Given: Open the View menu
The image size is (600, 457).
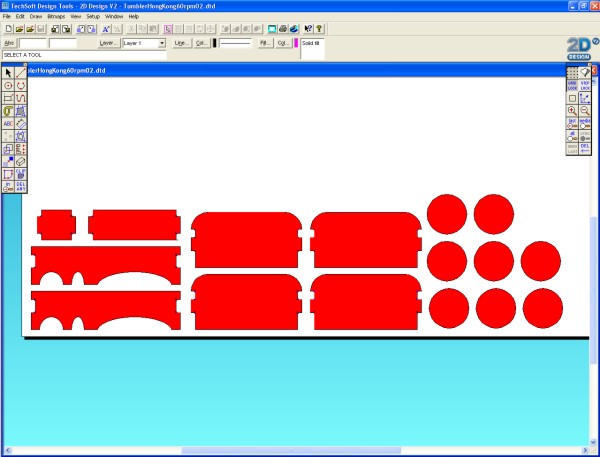Looking at the screenshot, I should pyautogui.click(x=75, y=16).
